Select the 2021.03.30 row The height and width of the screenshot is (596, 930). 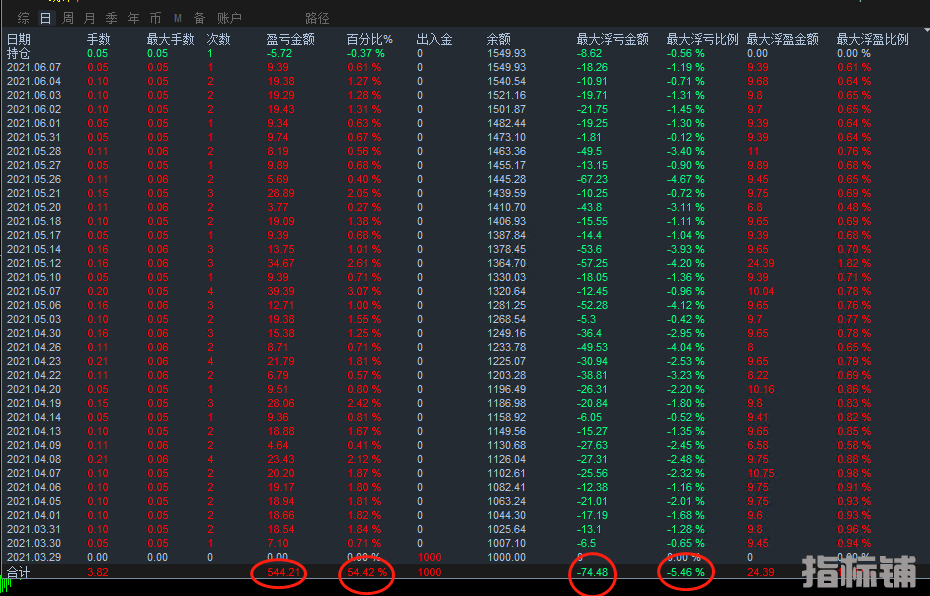click(465, 543)
